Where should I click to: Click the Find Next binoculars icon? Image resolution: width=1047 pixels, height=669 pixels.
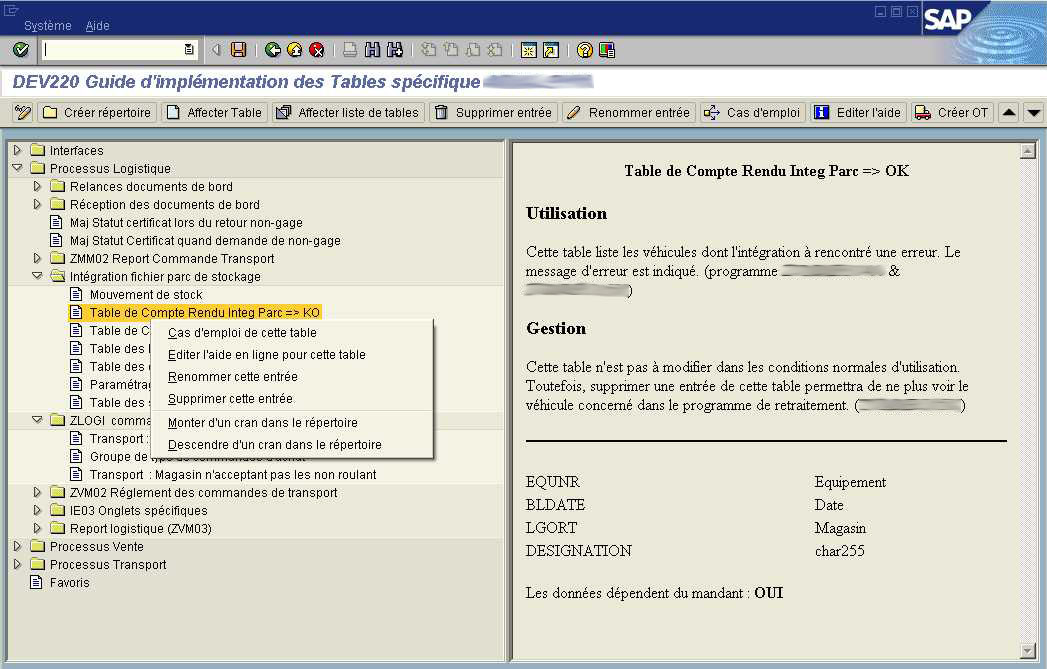[x=395, y=50]
